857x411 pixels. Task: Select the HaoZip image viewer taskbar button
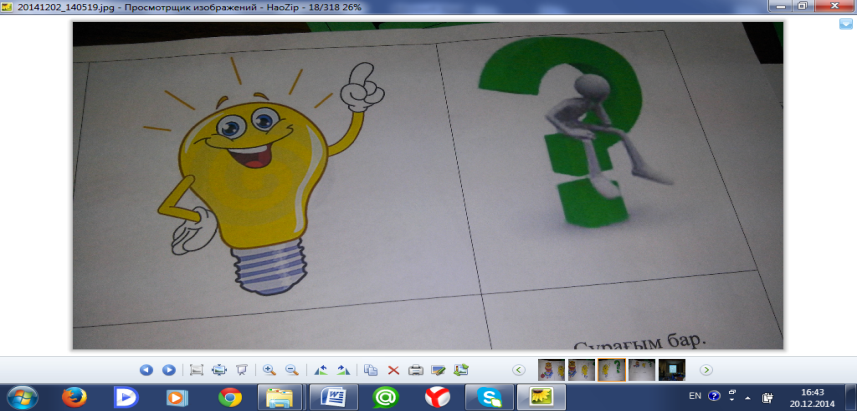coord(541,397)
